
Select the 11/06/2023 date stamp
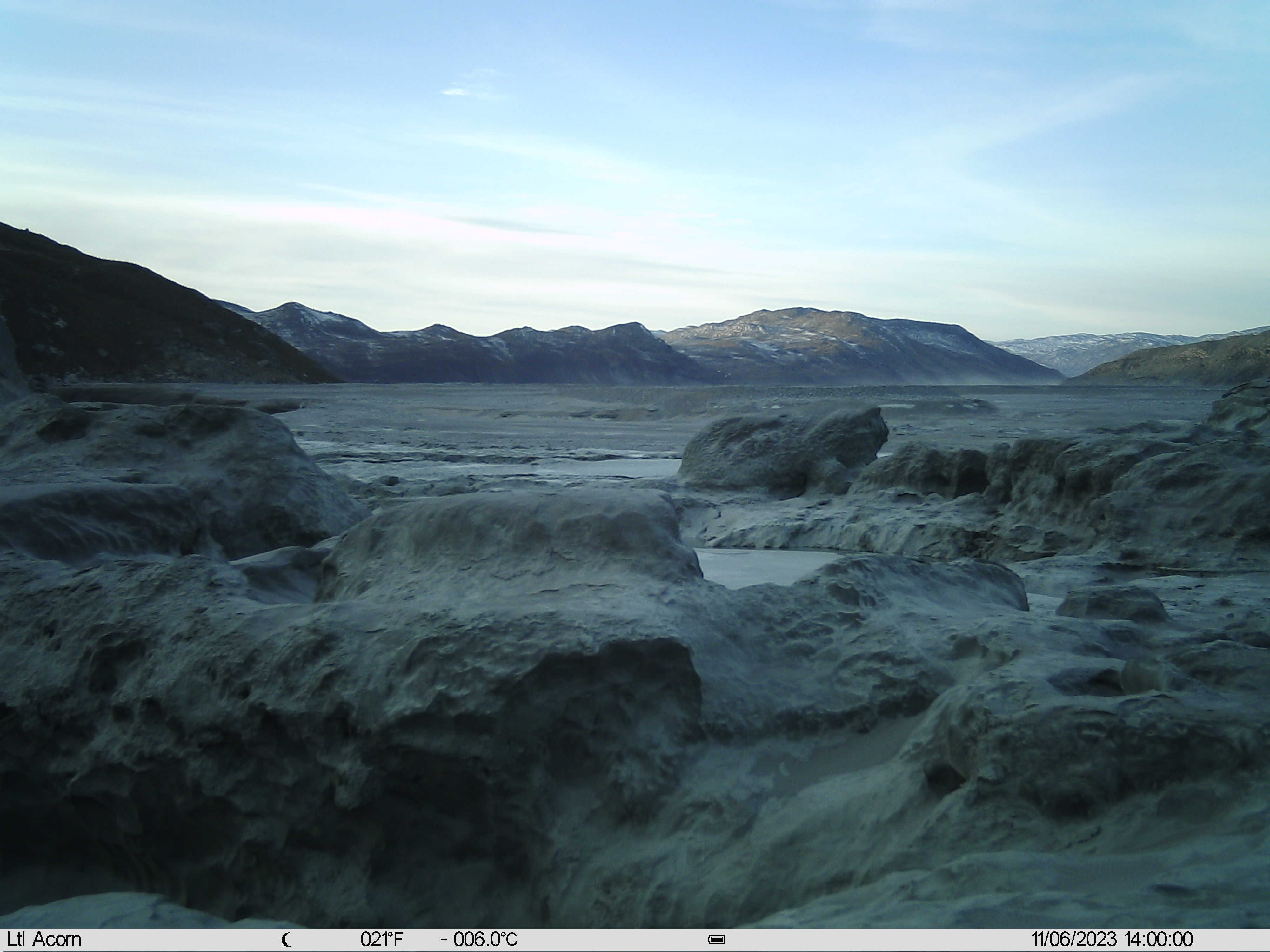tap(1074, 939)
